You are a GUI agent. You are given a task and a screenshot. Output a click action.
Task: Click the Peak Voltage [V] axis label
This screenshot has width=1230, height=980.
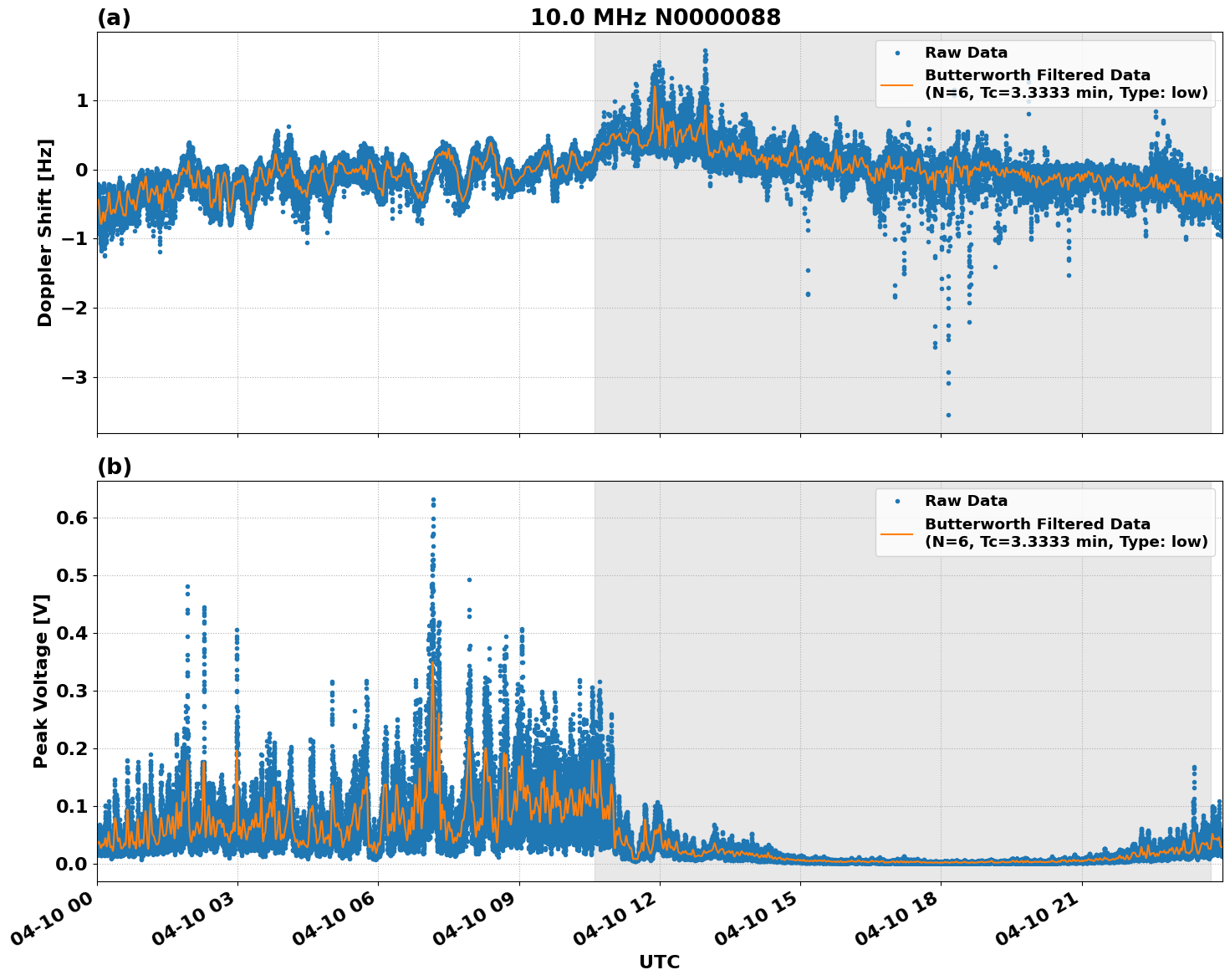click(39, 680)
